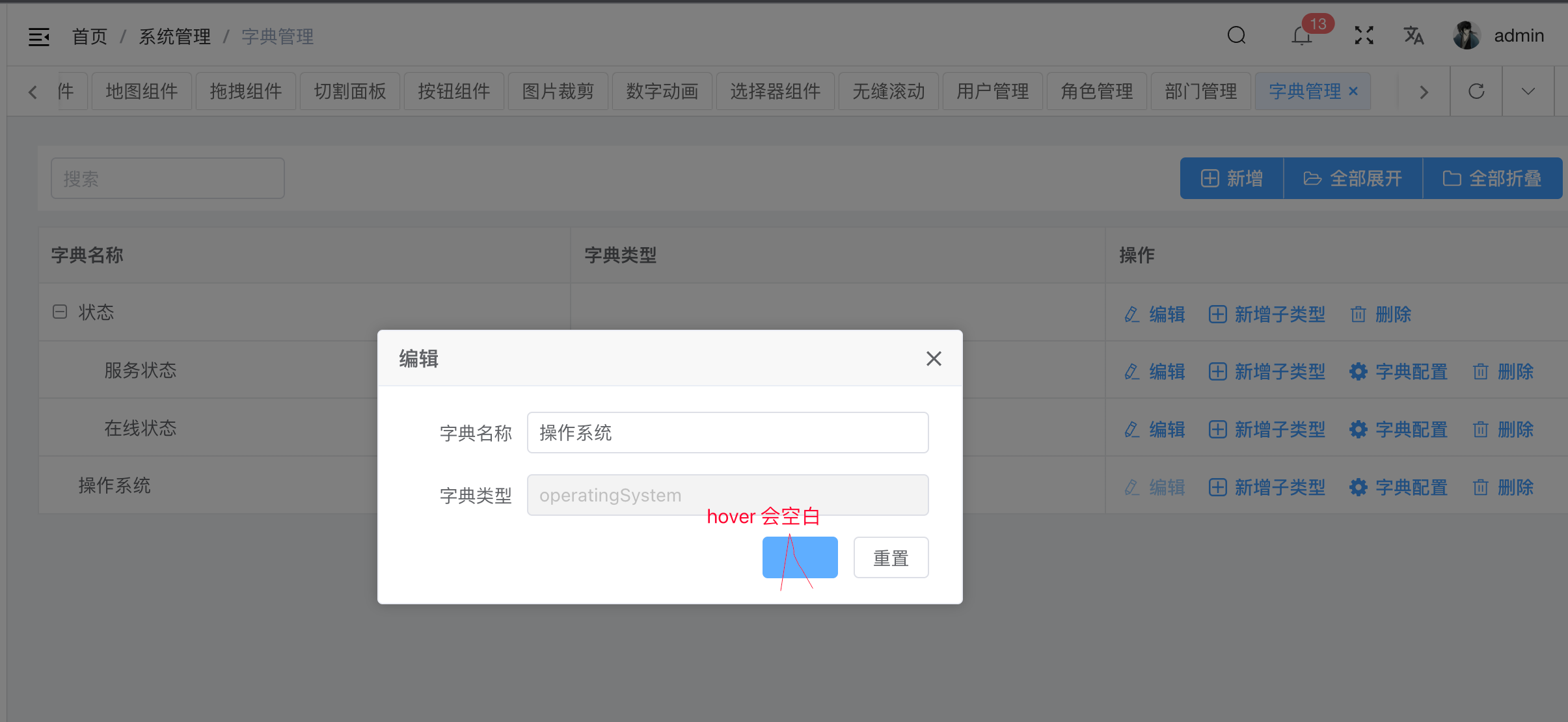
Task: Delete 操作系统 row via the trash icon
Action: point(1481,487)
